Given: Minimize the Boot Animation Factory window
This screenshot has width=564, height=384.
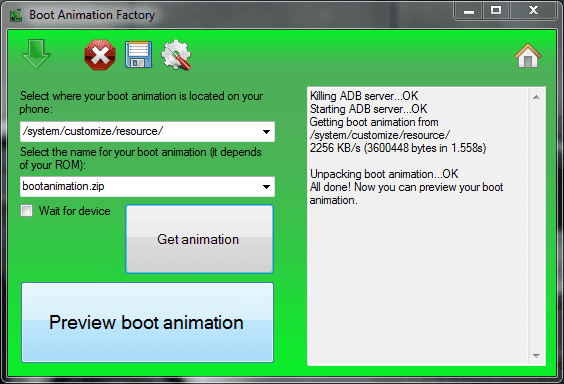Looking at the screenshot, I should 469,12.
